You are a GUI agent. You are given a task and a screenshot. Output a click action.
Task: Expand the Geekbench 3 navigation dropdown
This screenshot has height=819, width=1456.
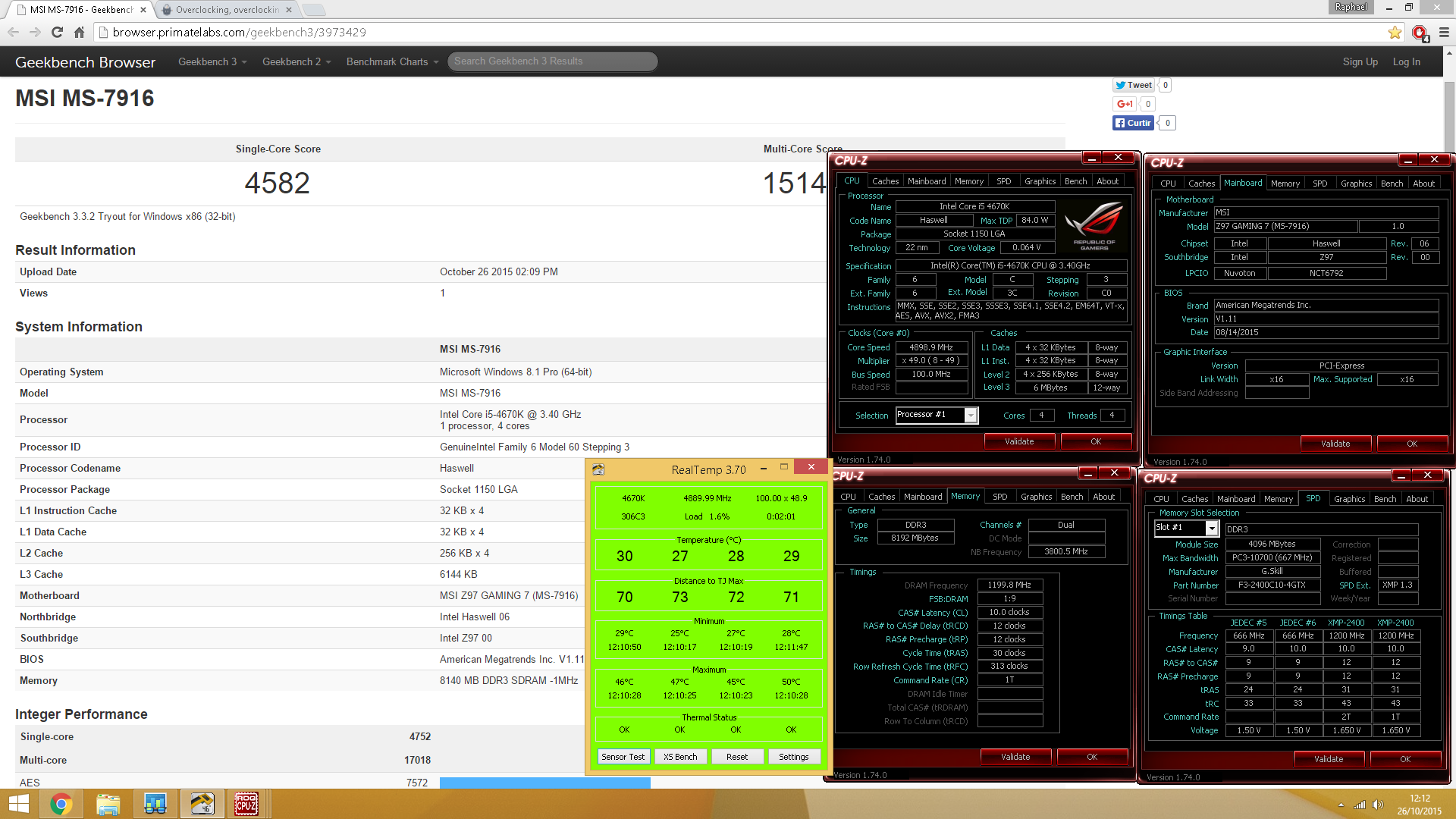(212, 61)
